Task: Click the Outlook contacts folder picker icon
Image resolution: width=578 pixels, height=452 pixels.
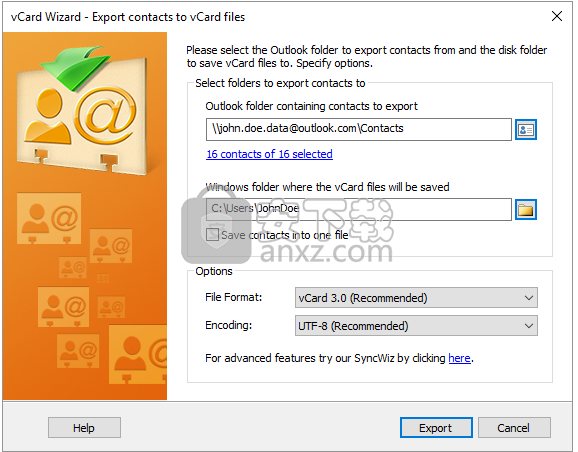Action: 525,130
